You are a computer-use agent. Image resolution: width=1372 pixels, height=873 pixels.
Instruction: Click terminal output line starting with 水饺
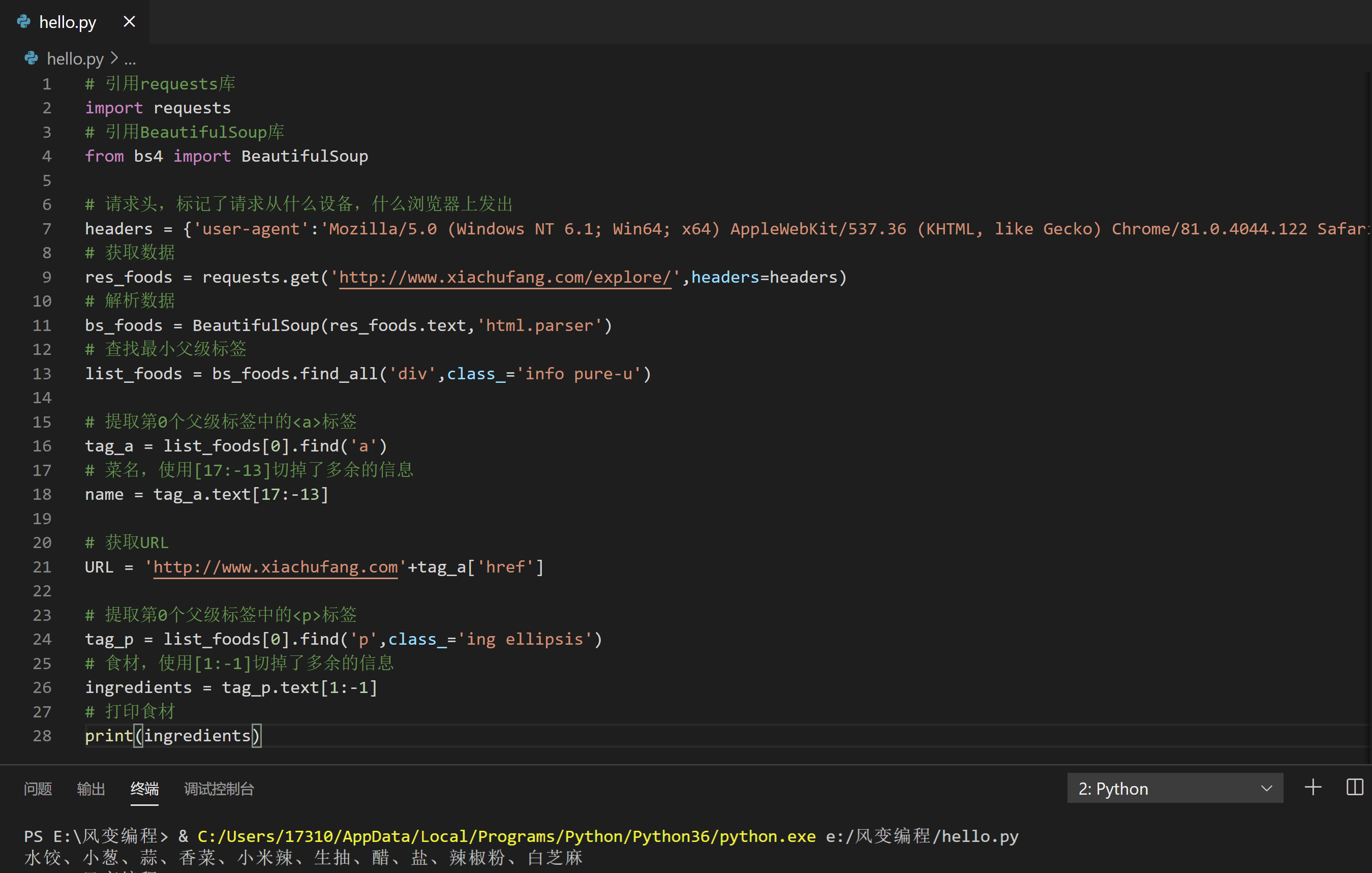coord(303,858)
